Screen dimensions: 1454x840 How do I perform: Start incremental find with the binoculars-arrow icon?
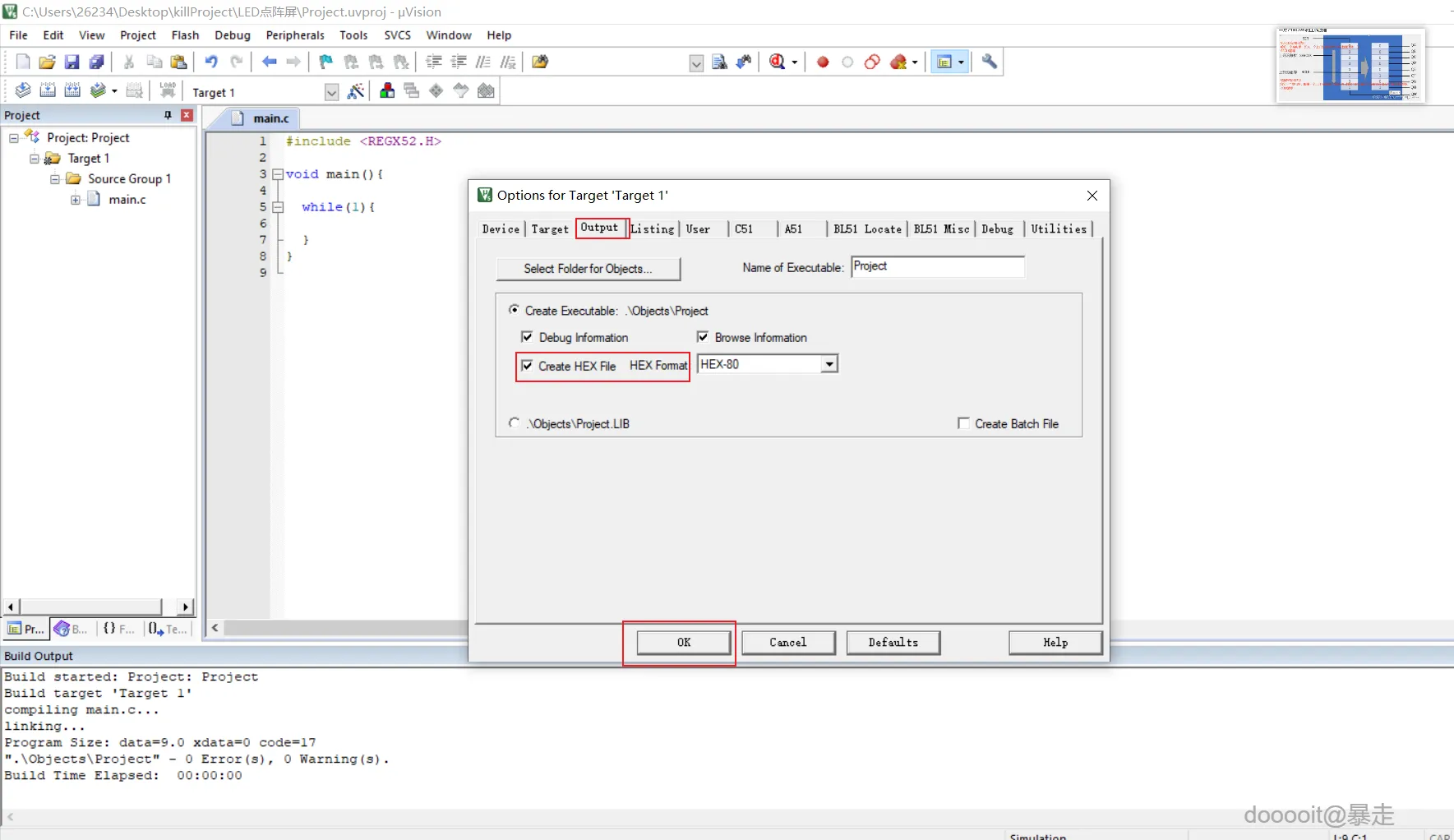[x=744, y=62]
